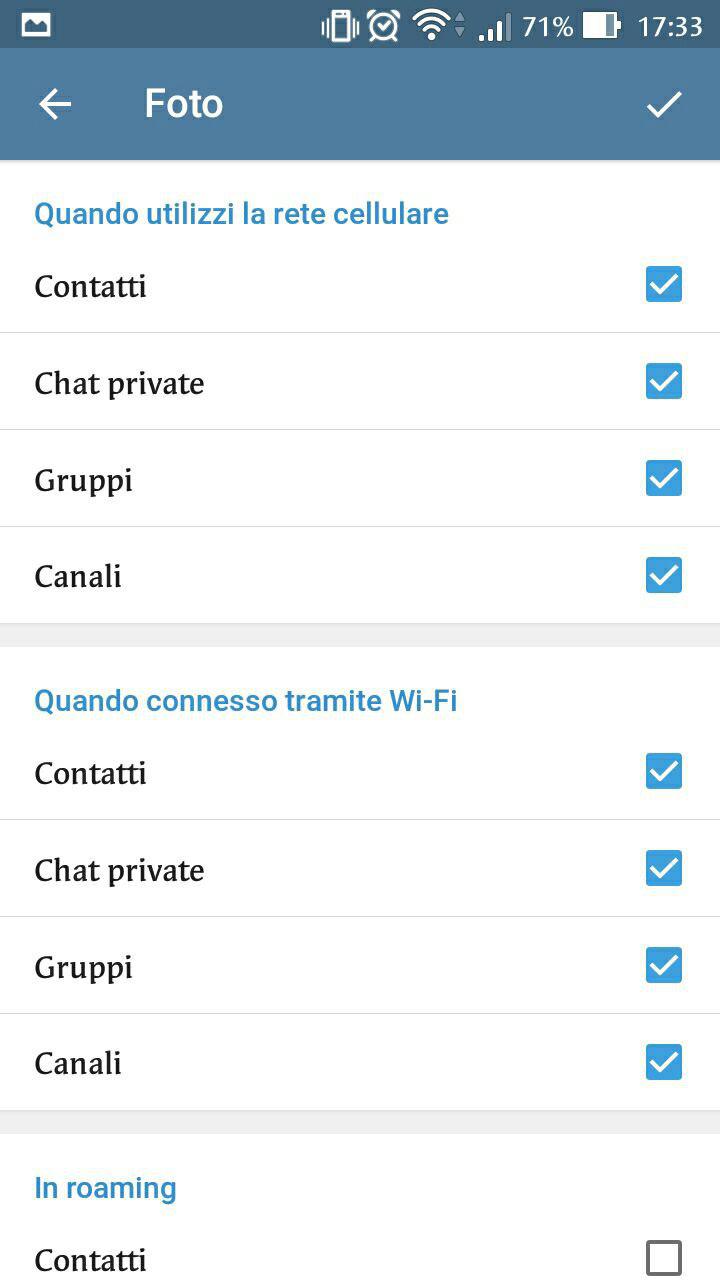Tap the battery status icon
720x1280 pixels.
click(601, 25)
